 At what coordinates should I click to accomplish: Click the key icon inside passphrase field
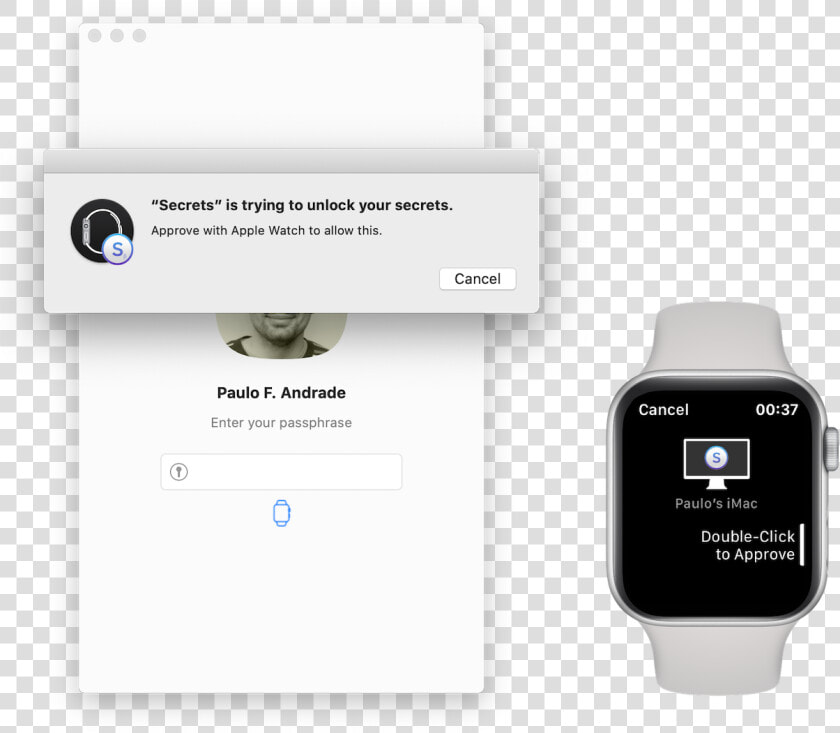coord(179,472)
